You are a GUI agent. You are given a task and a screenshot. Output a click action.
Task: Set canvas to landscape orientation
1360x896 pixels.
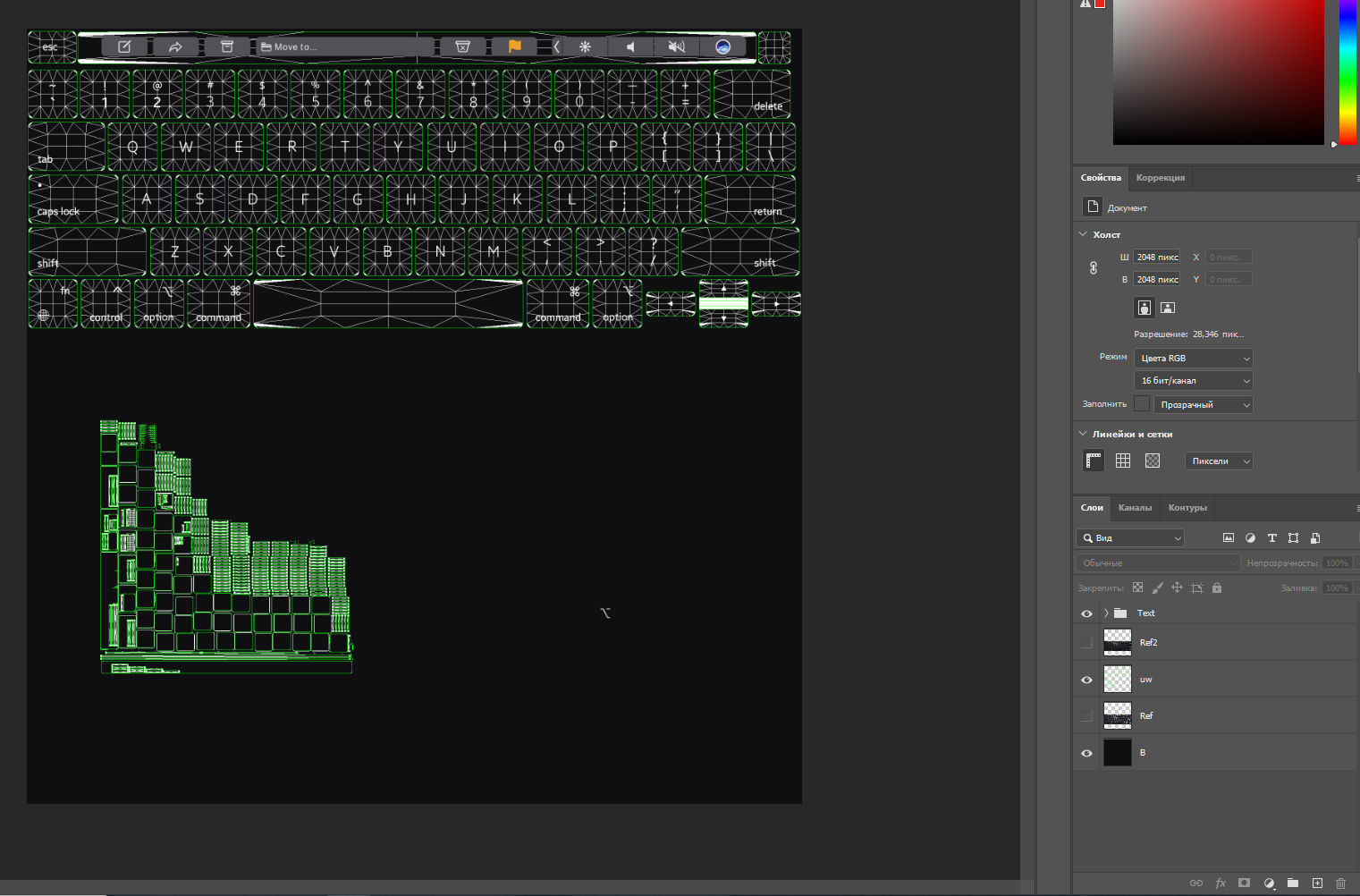(x=1168, y=308)
